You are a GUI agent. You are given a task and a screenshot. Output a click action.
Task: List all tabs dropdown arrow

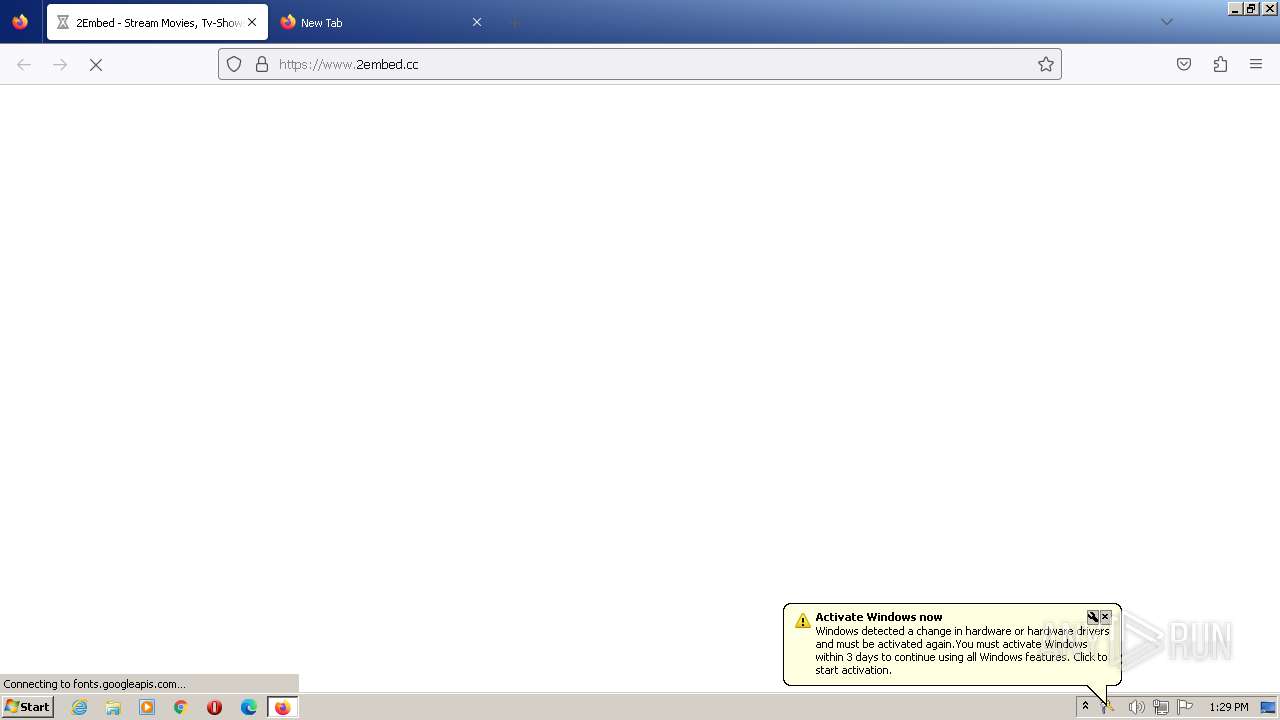[1166, 22]
